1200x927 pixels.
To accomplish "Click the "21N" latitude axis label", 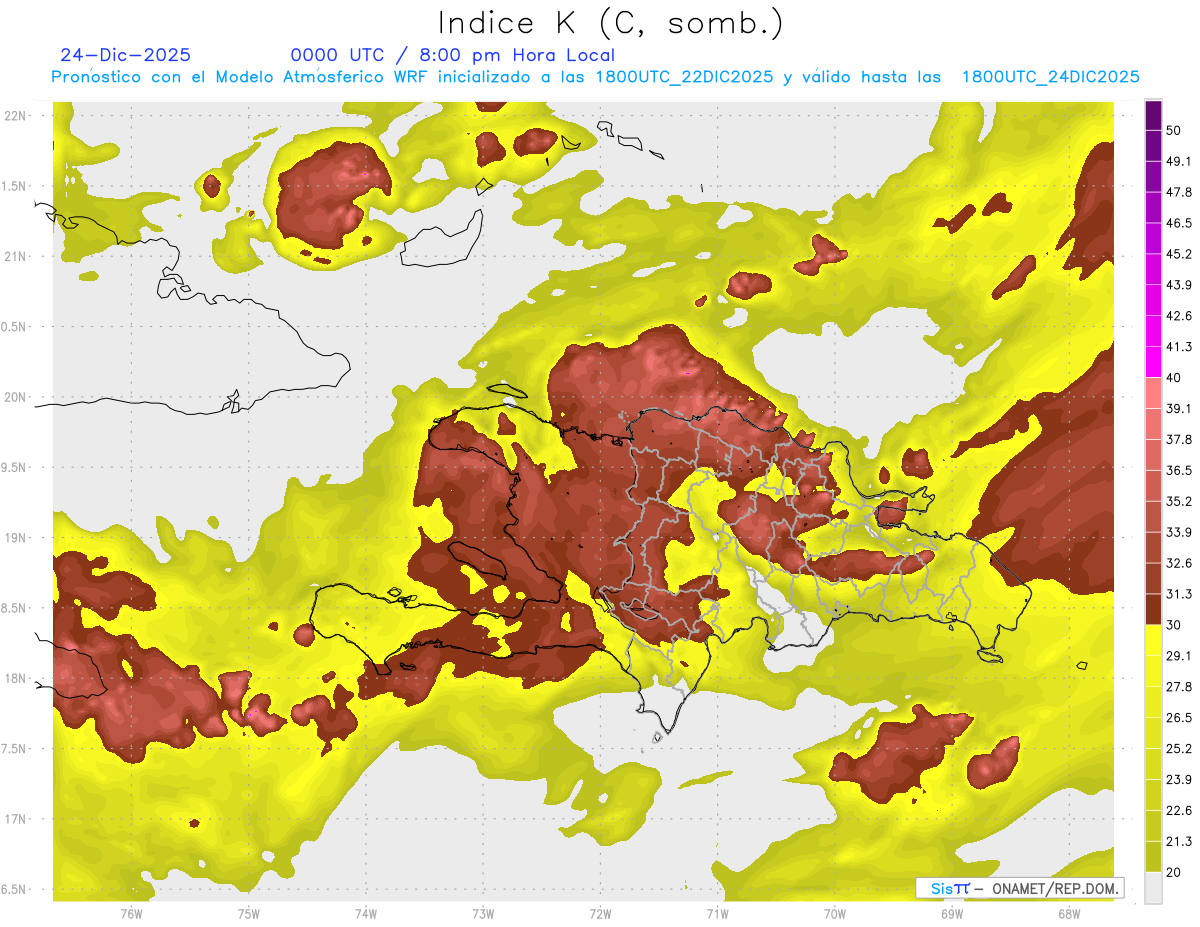I will point(15,256).
